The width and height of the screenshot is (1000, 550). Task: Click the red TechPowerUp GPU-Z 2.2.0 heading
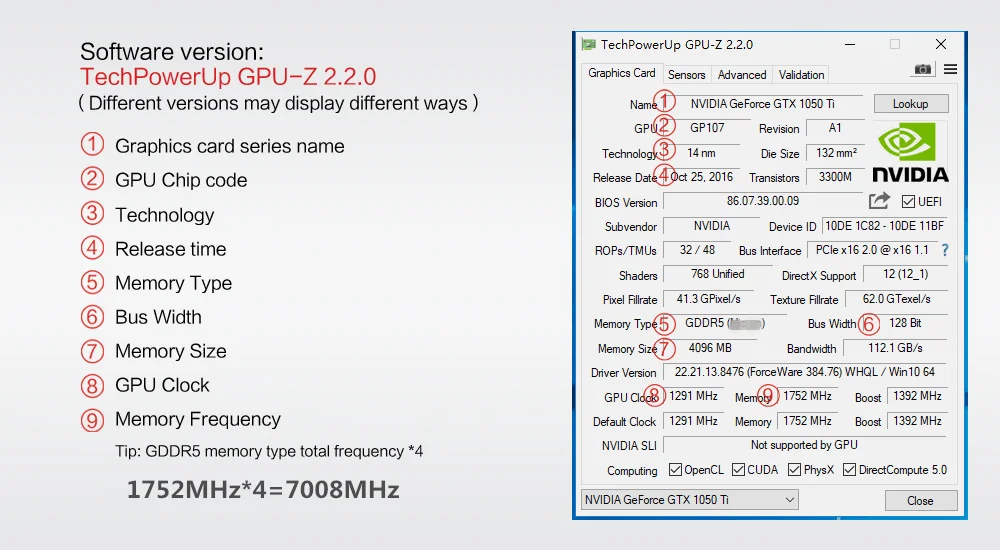[x=228, y=77]
